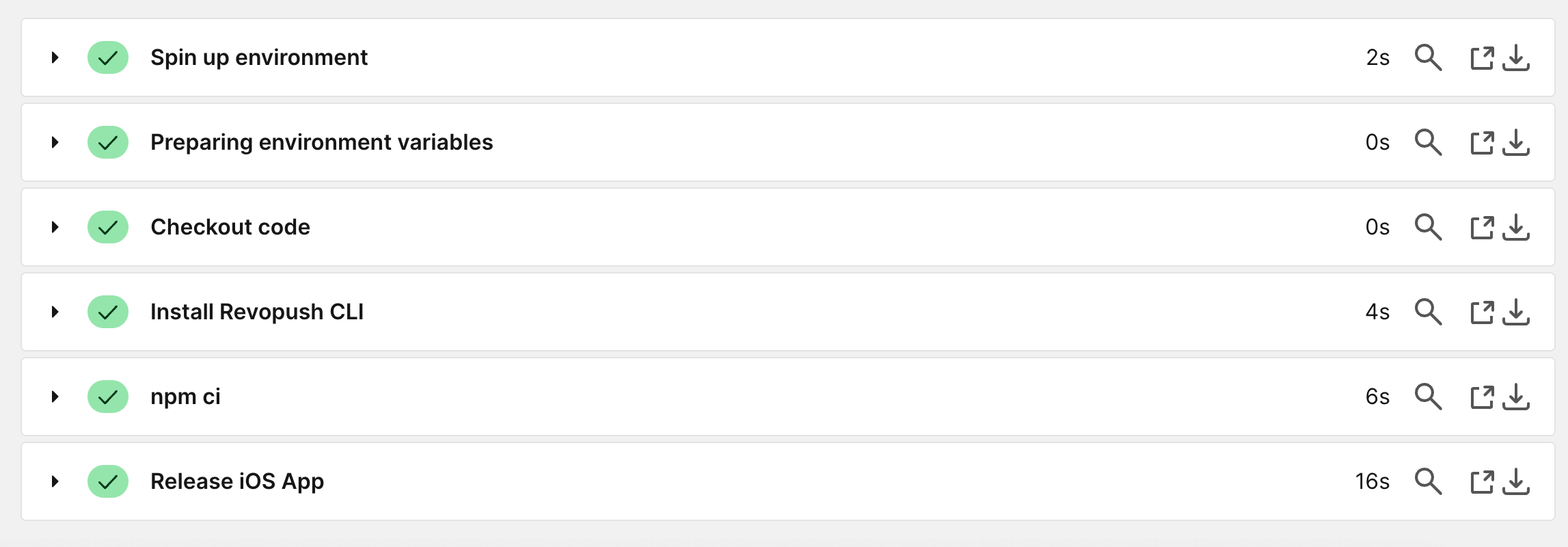Expand the Preparing environment variables step
The image size is (1568, 547).
(x=55, y=142)
